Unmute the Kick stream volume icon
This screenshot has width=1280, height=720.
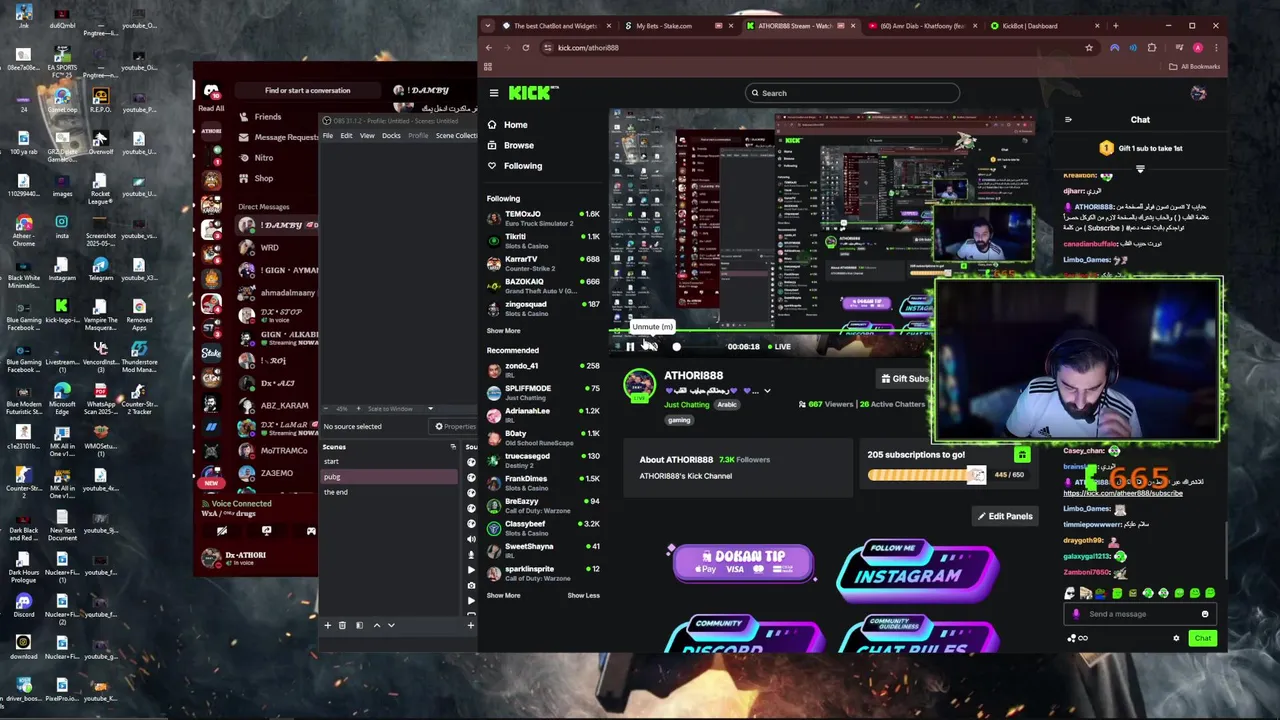650,346
